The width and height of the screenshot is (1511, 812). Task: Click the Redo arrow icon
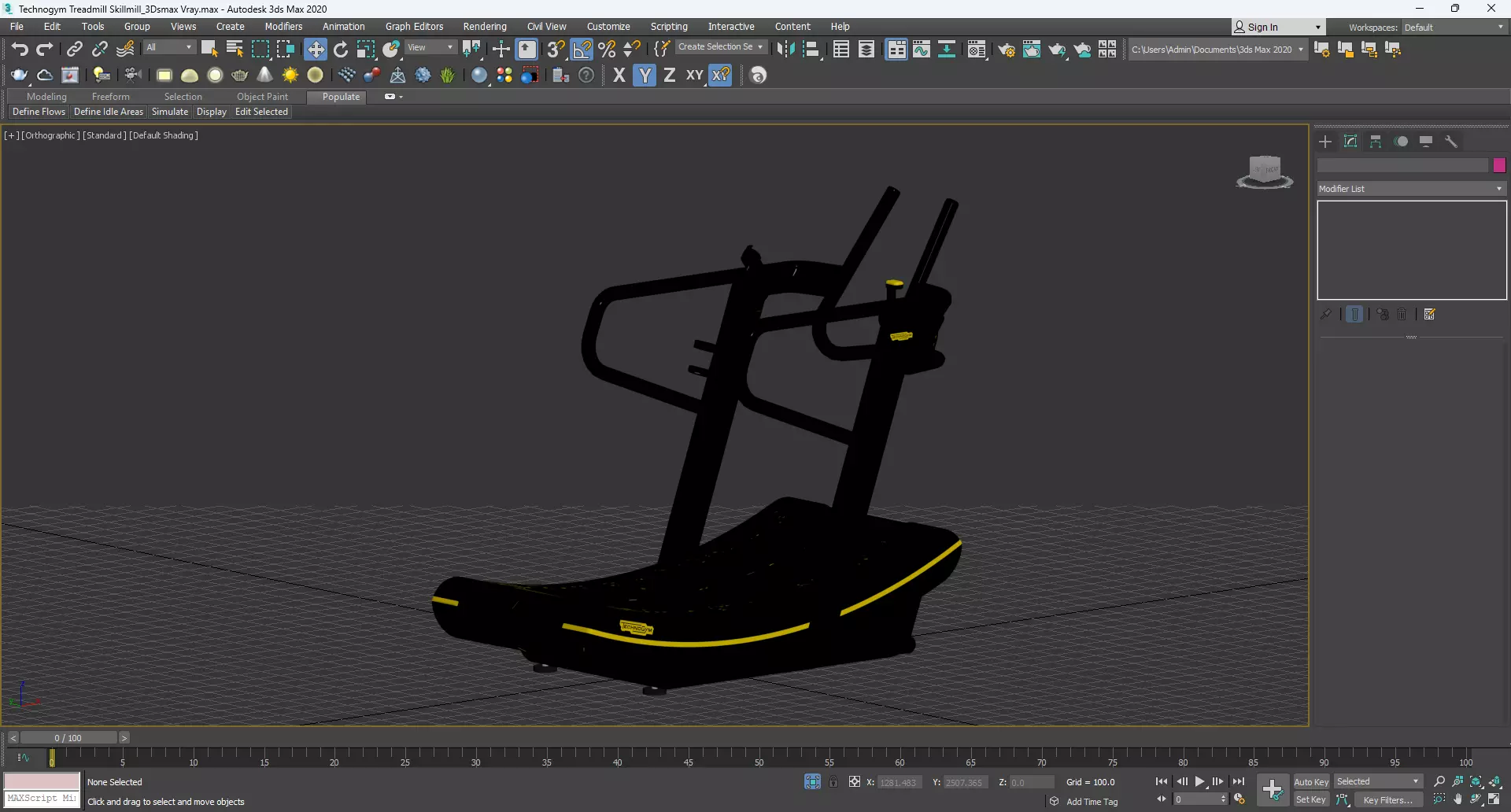point(45,50)
